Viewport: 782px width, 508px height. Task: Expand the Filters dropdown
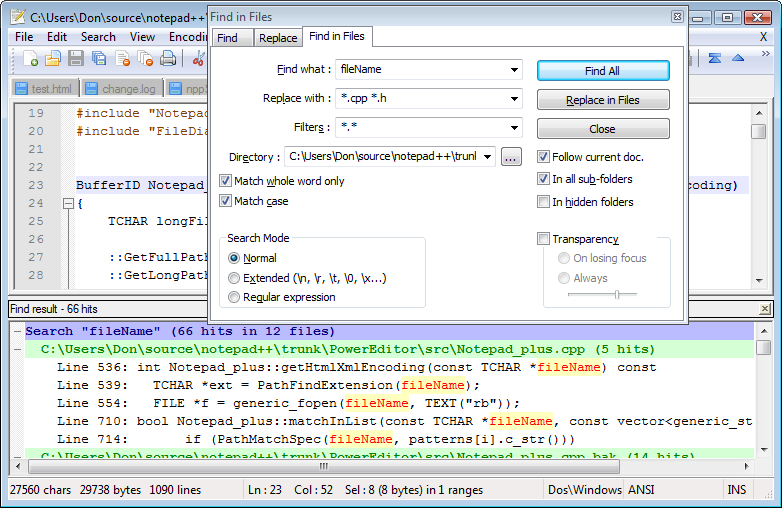pos(514,128)
